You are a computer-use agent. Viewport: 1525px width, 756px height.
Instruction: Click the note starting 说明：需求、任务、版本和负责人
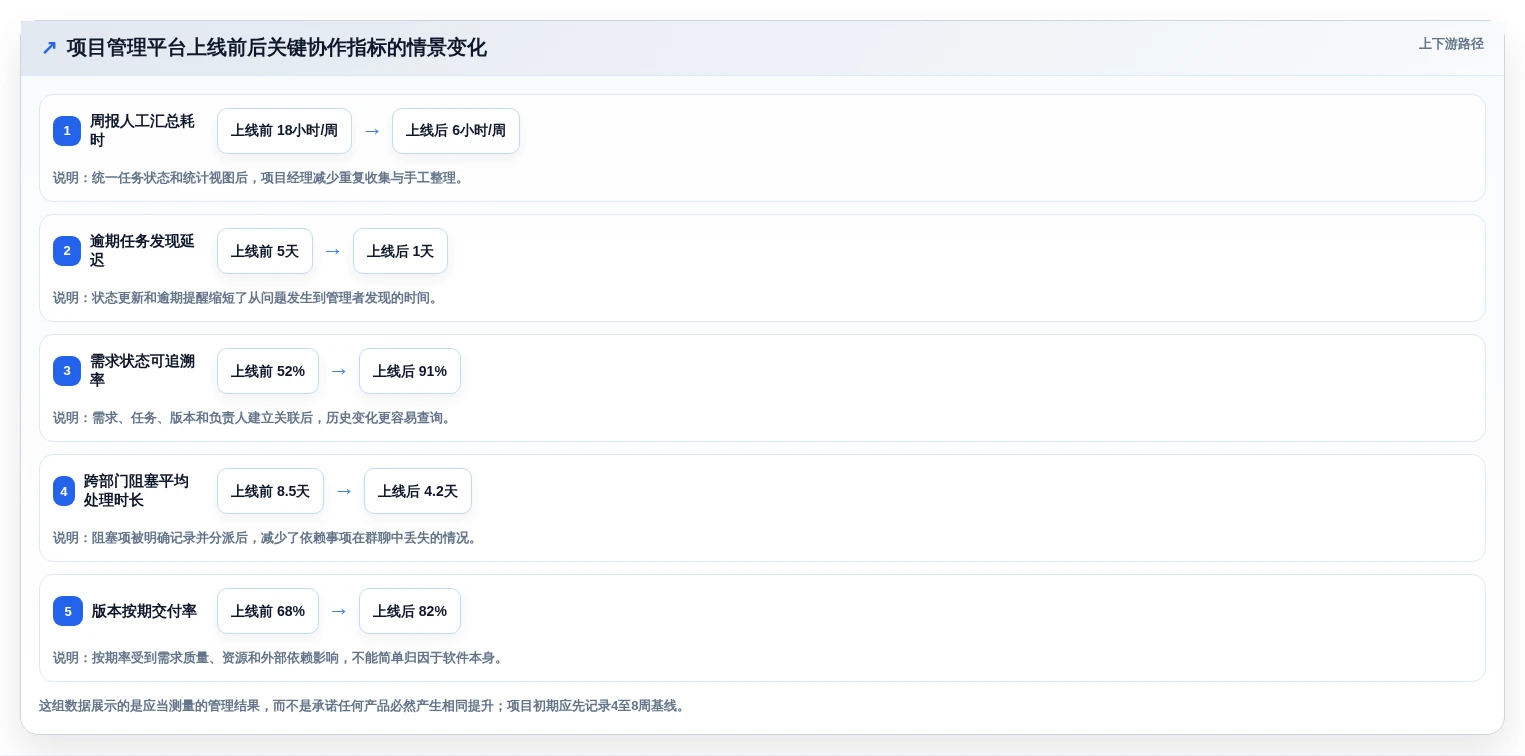click(x=254, y=418)
